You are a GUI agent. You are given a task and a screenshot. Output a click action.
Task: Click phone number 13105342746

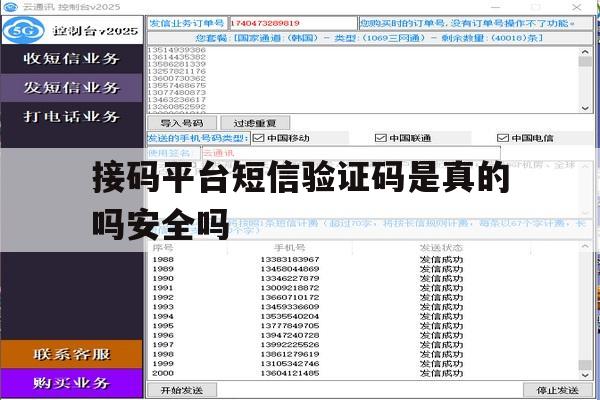pos(290,363)
